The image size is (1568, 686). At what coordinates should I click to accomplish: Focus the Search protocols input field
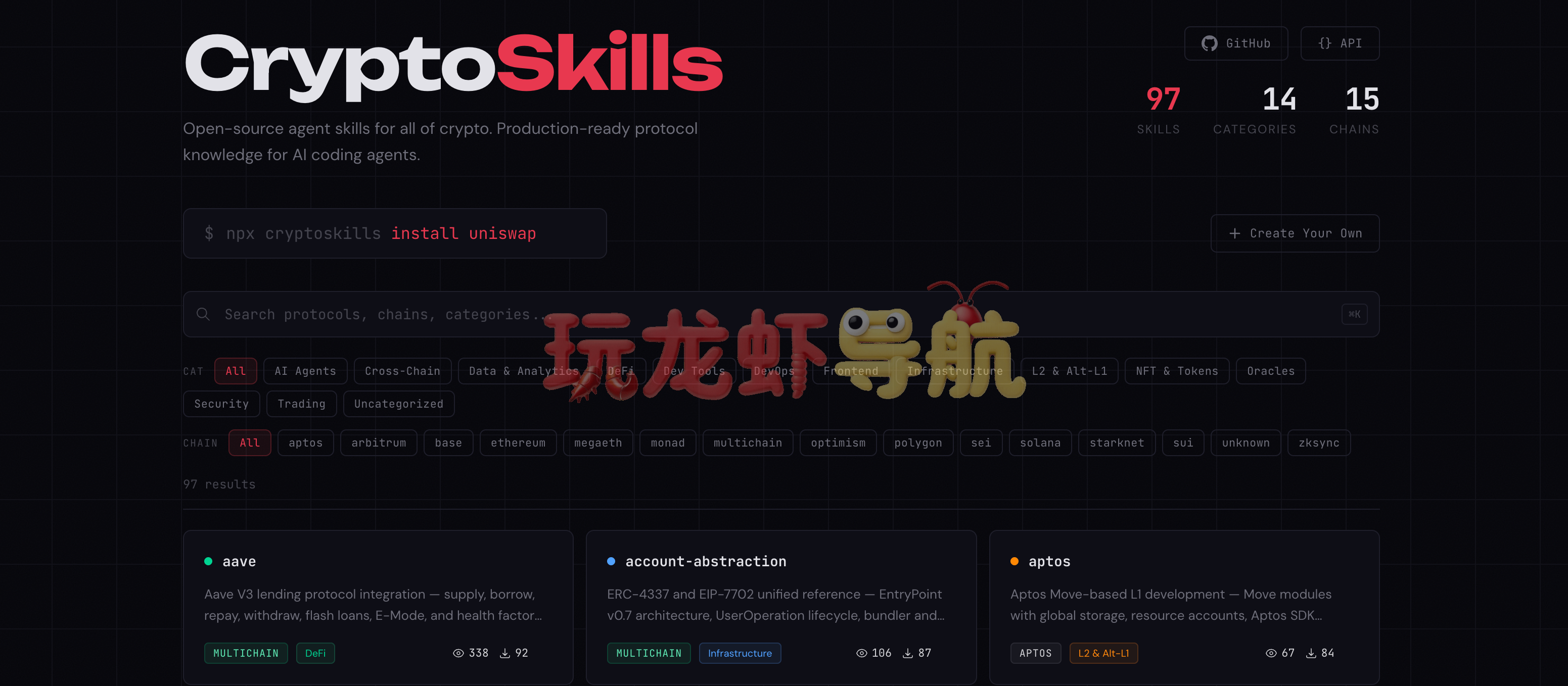[781, 314]
